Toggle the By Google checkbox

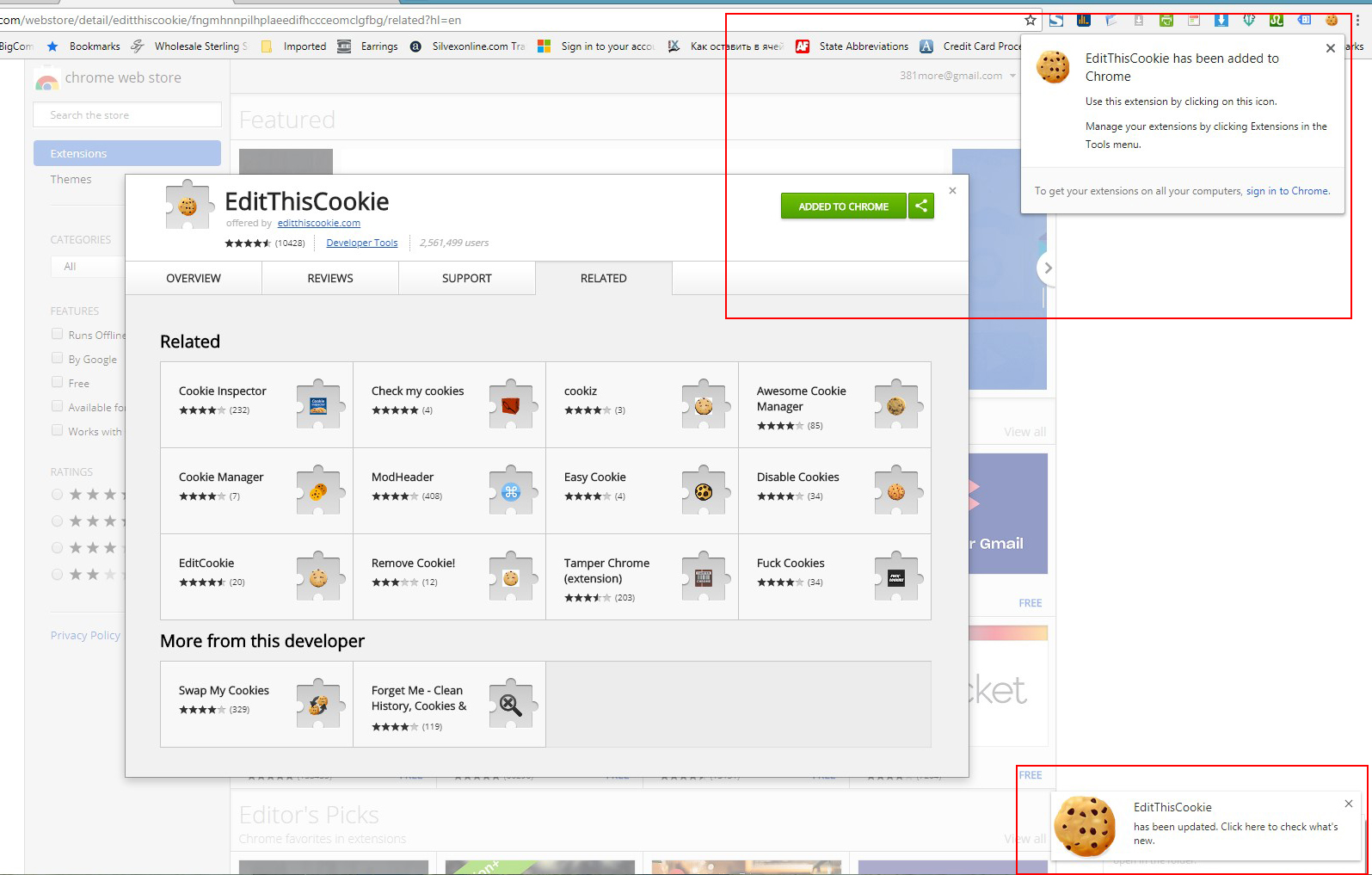(x=57, y=358)
